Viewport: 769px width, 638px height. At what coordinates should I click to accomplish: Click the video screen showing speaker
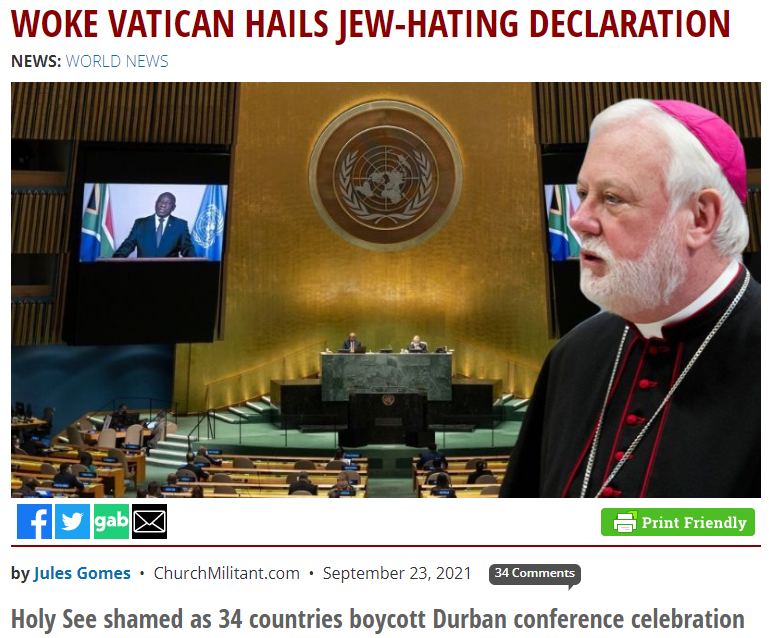click(154, 222)
